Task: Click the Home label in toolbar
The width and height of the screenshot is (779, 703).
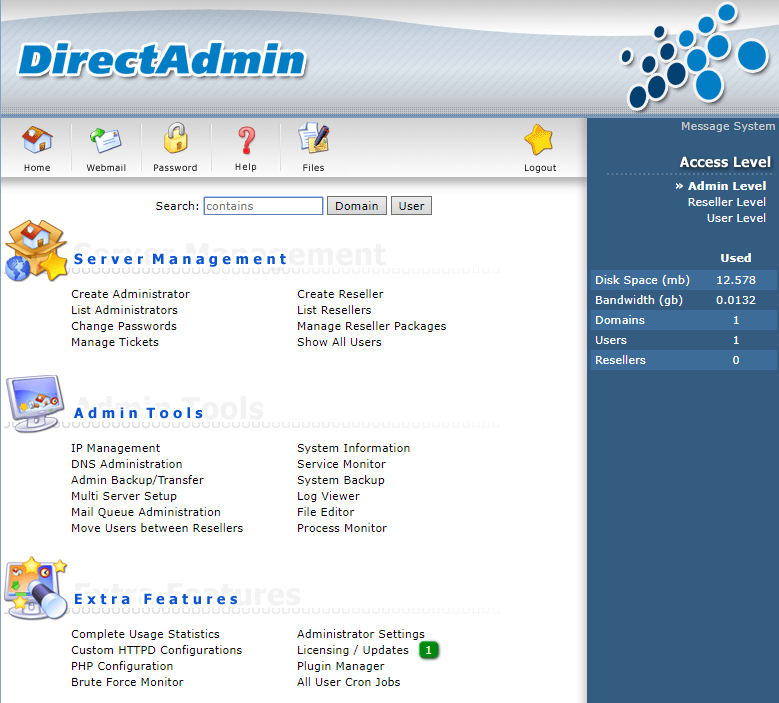Action: coord(37,167)
